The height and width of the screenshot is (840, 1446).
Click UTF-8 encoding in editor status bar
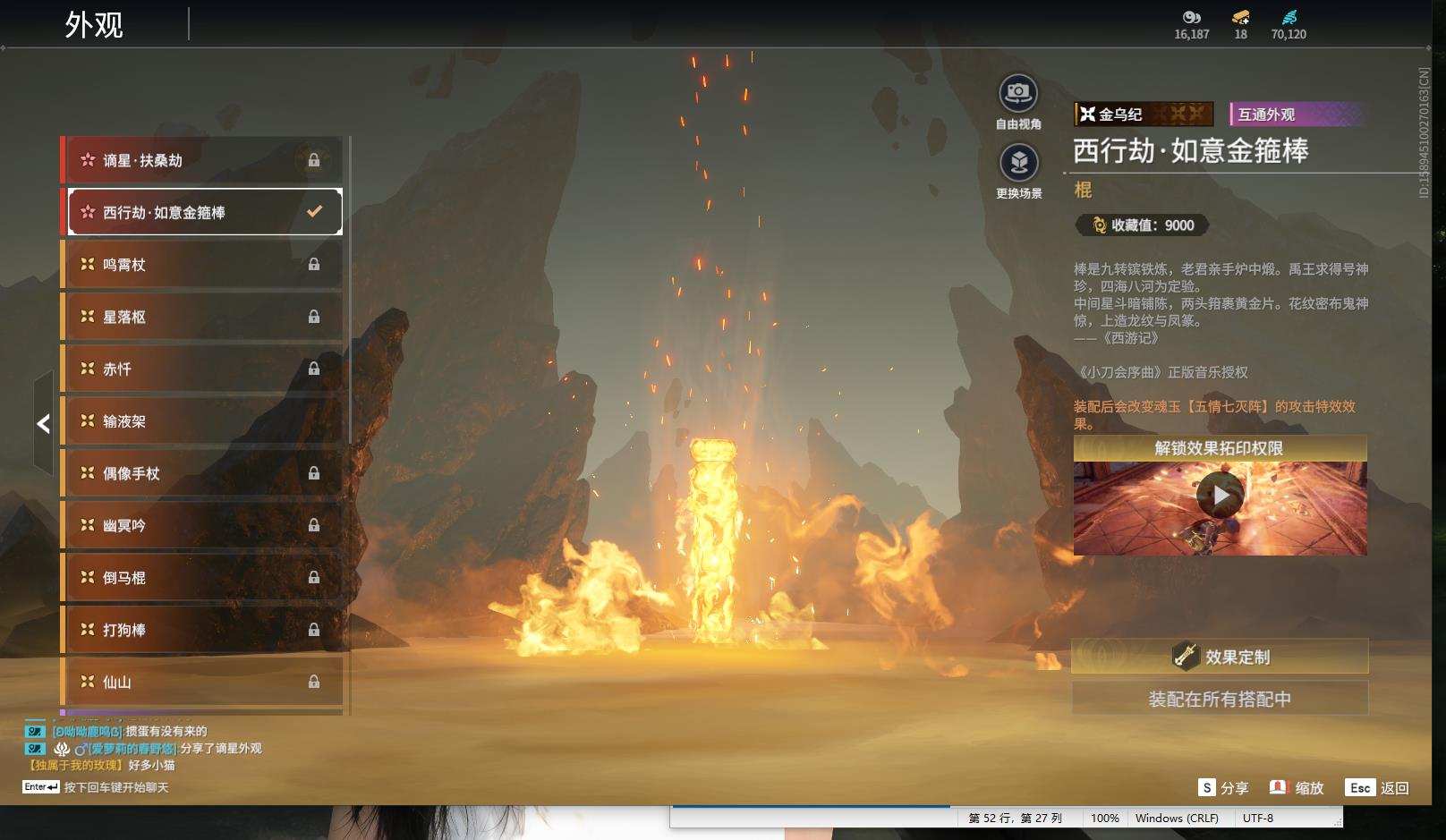[1257, 818]
